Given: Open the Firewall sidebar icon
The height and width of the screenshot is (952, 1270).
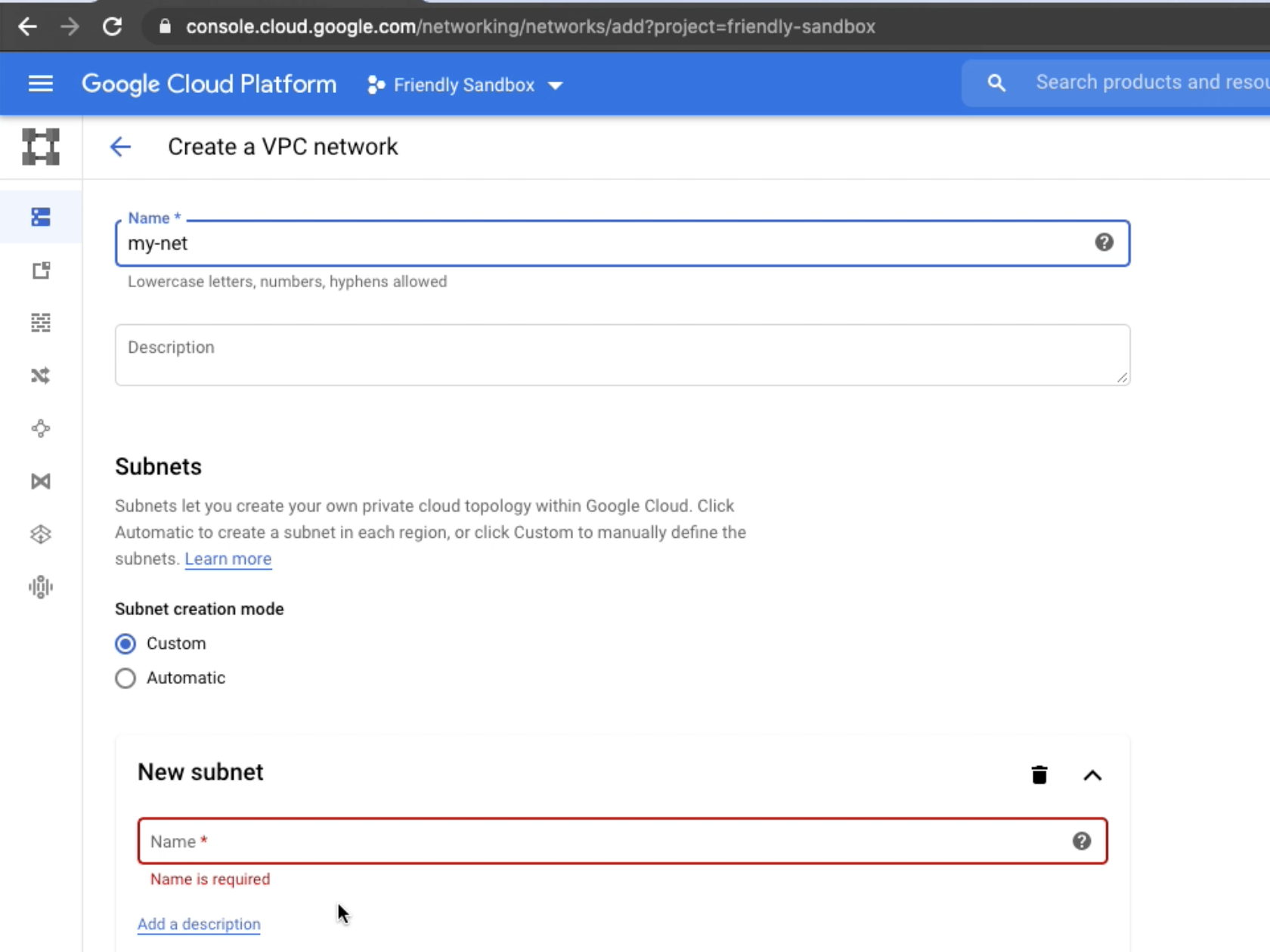Looking at the screenshot, I should 41,323.
